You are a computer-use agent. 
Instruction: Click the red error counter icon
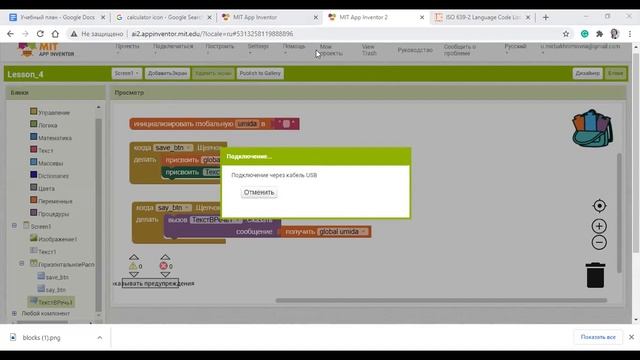tap(164, 266)
